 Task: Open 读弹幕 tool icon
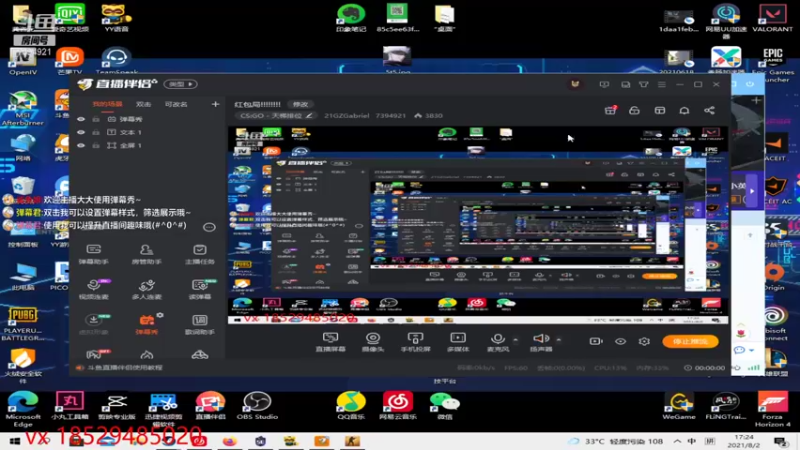(199, 289)
